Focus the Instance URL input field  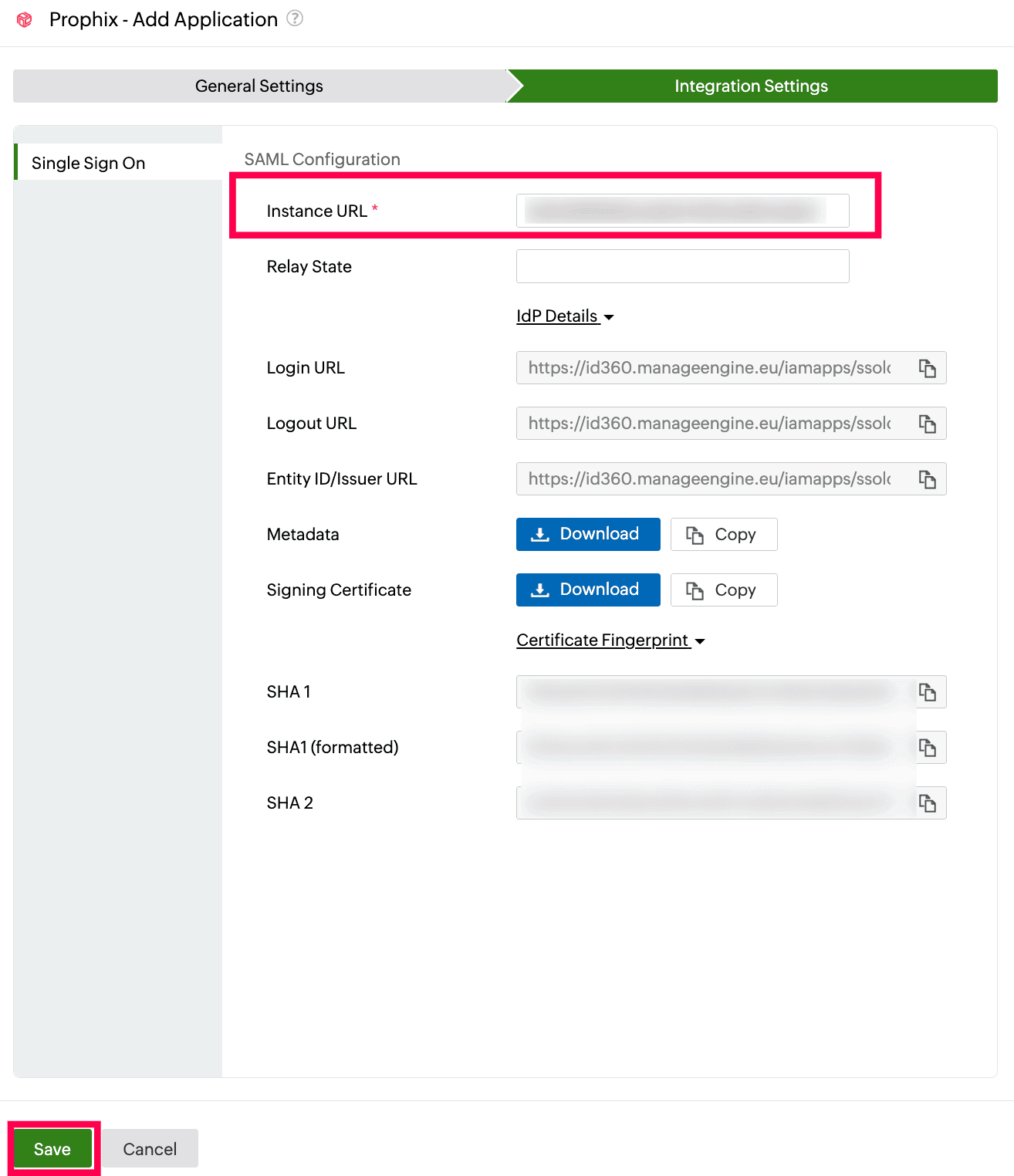click(x=683, y=211)
